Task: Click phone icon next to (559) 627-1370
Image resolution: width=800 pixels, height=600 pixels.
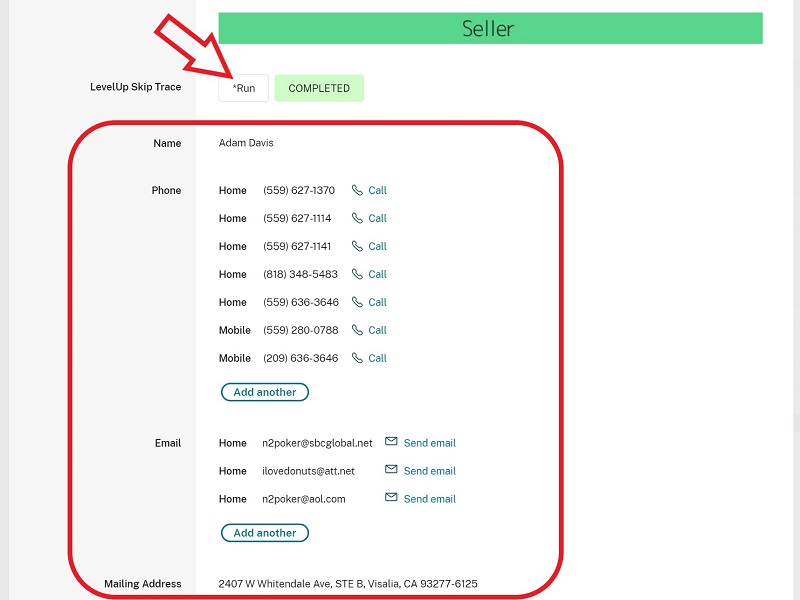Action: tap(357, 190)
